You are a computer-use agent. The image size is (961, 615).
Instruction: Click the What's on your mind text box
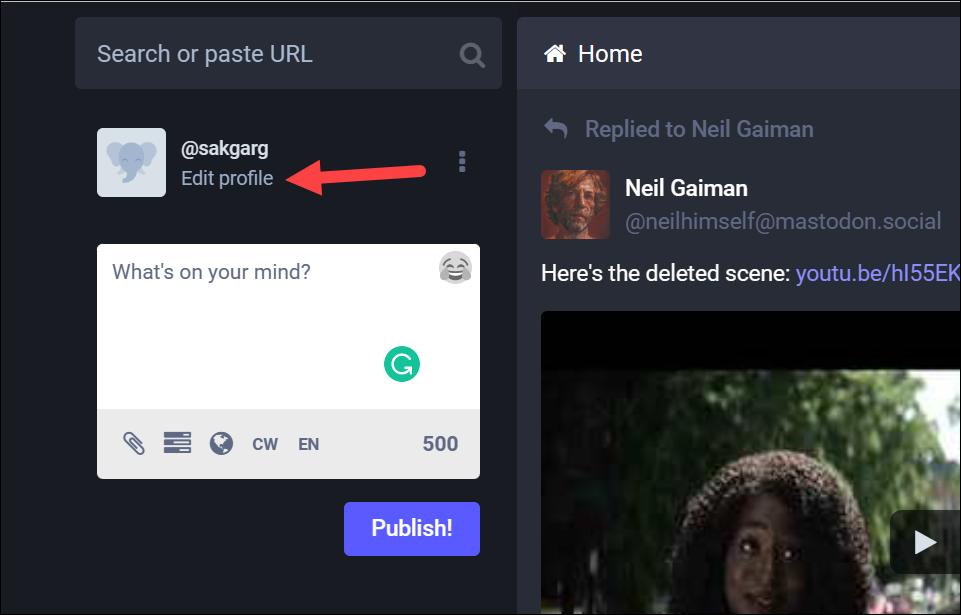click(x=288, y=327)
